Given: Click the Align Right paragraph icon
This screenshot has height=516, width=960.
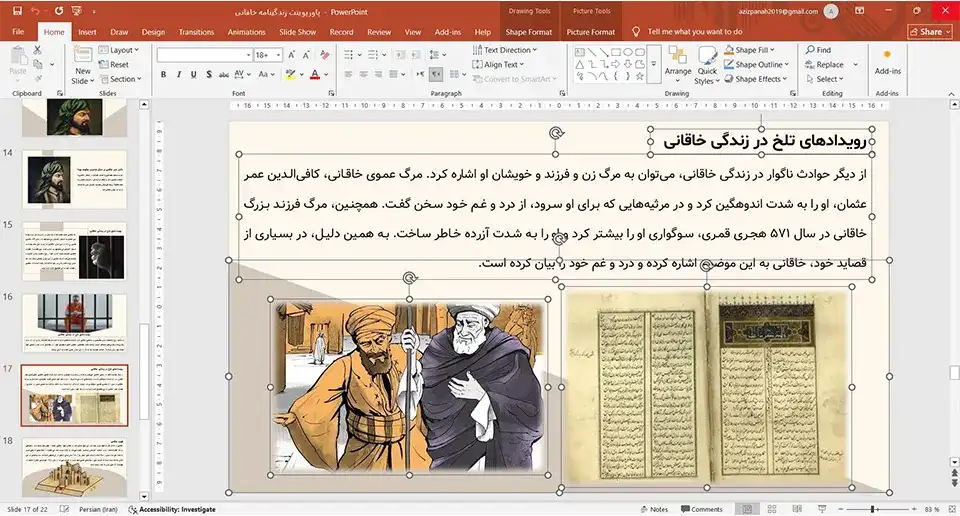Looking at the screenshot, I should click(x=378, y=74).
